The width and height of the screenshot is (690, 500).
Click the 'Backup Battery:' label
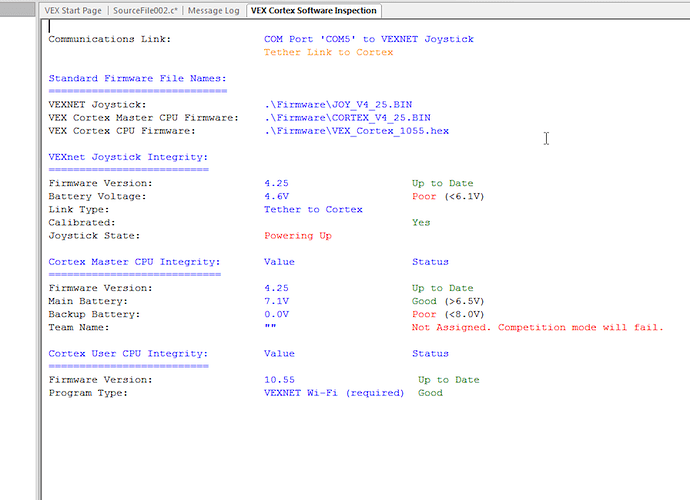coord(94,315)
